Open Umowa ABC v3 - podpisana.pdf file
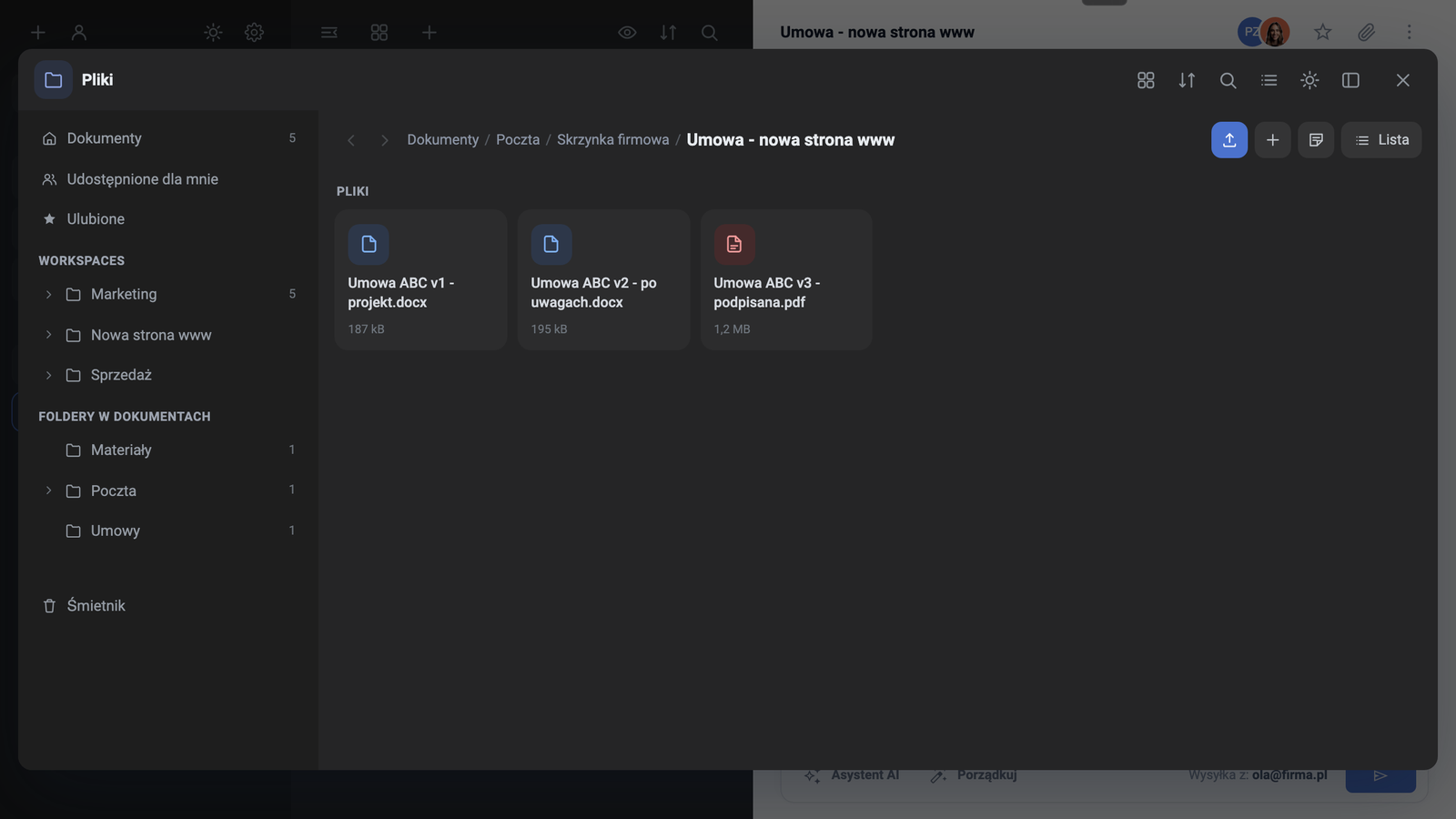Screen dimensions: 1456x819 786,279
